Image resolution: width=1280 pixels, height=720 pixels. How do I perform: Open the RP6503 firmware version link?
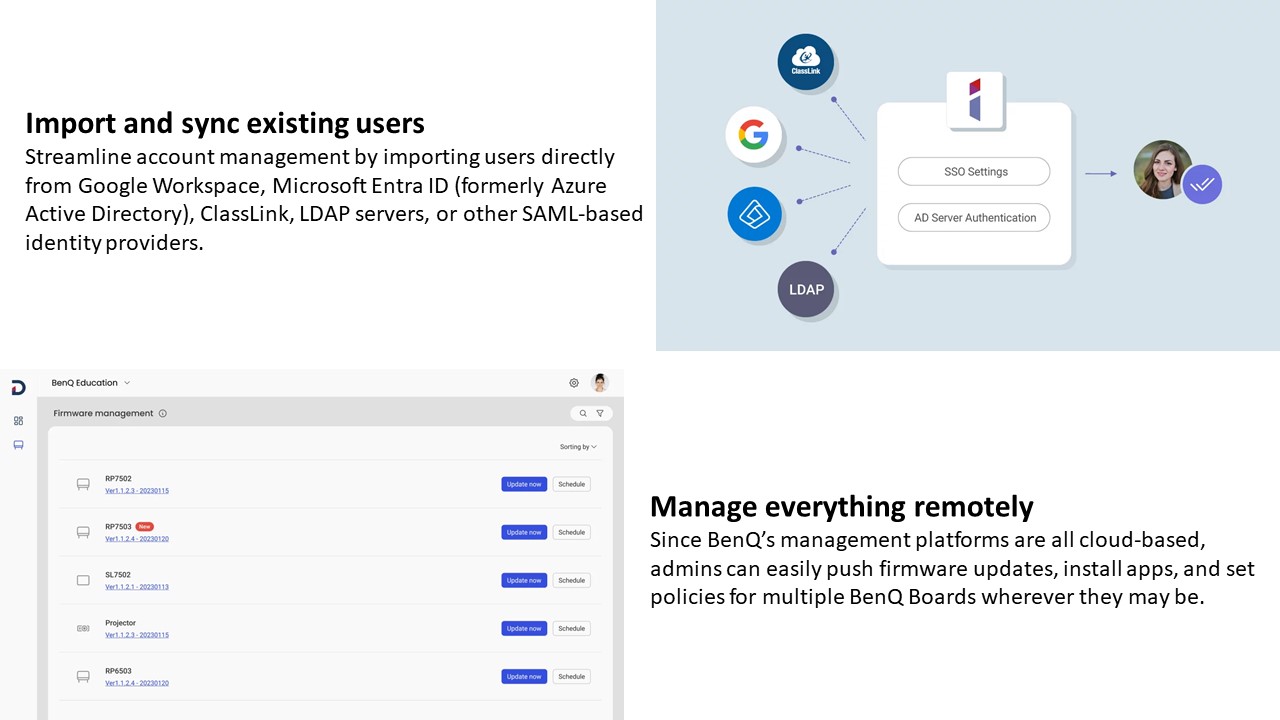(x=137, y=683)
